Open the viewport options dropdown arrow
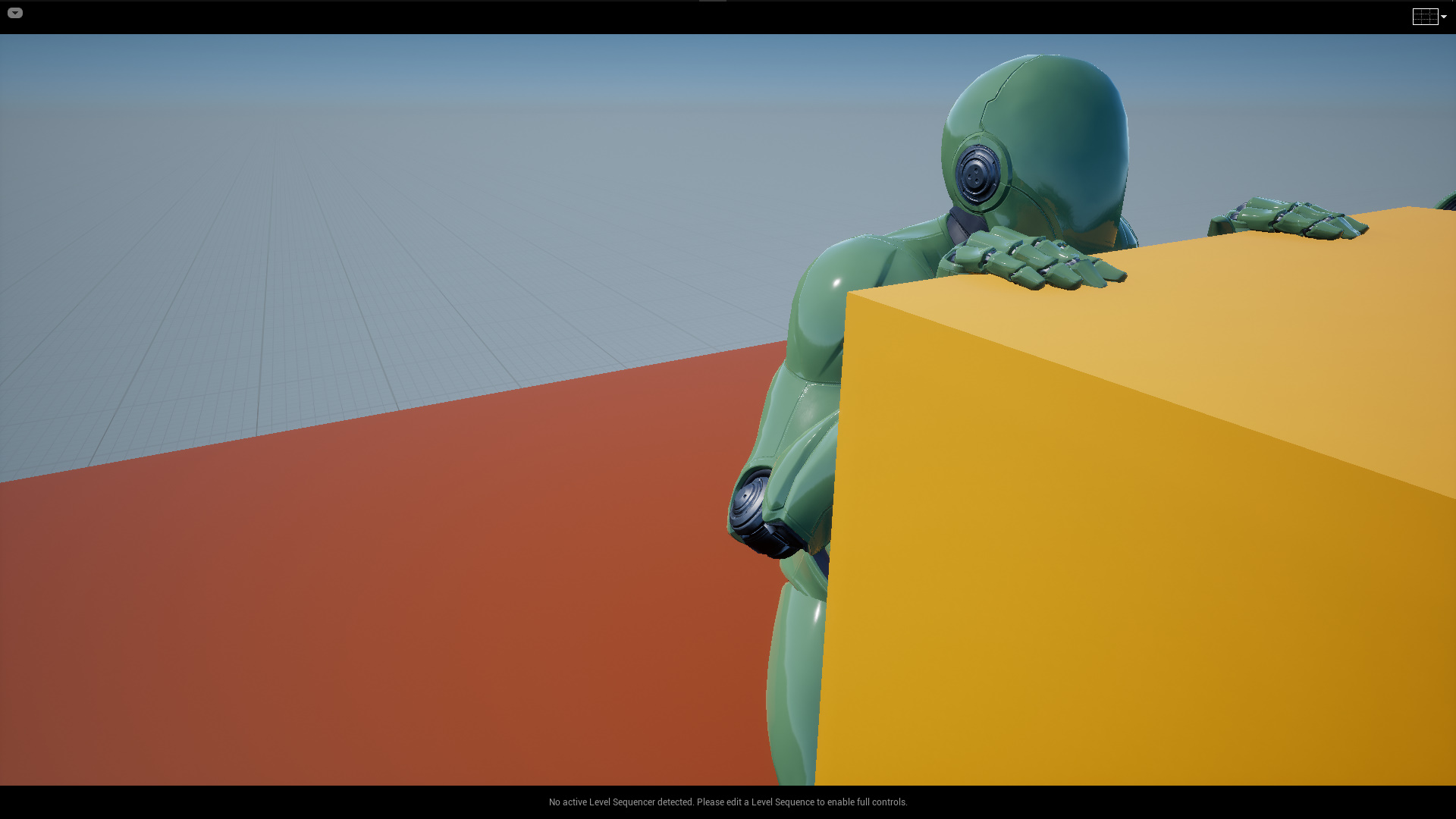 15,12
